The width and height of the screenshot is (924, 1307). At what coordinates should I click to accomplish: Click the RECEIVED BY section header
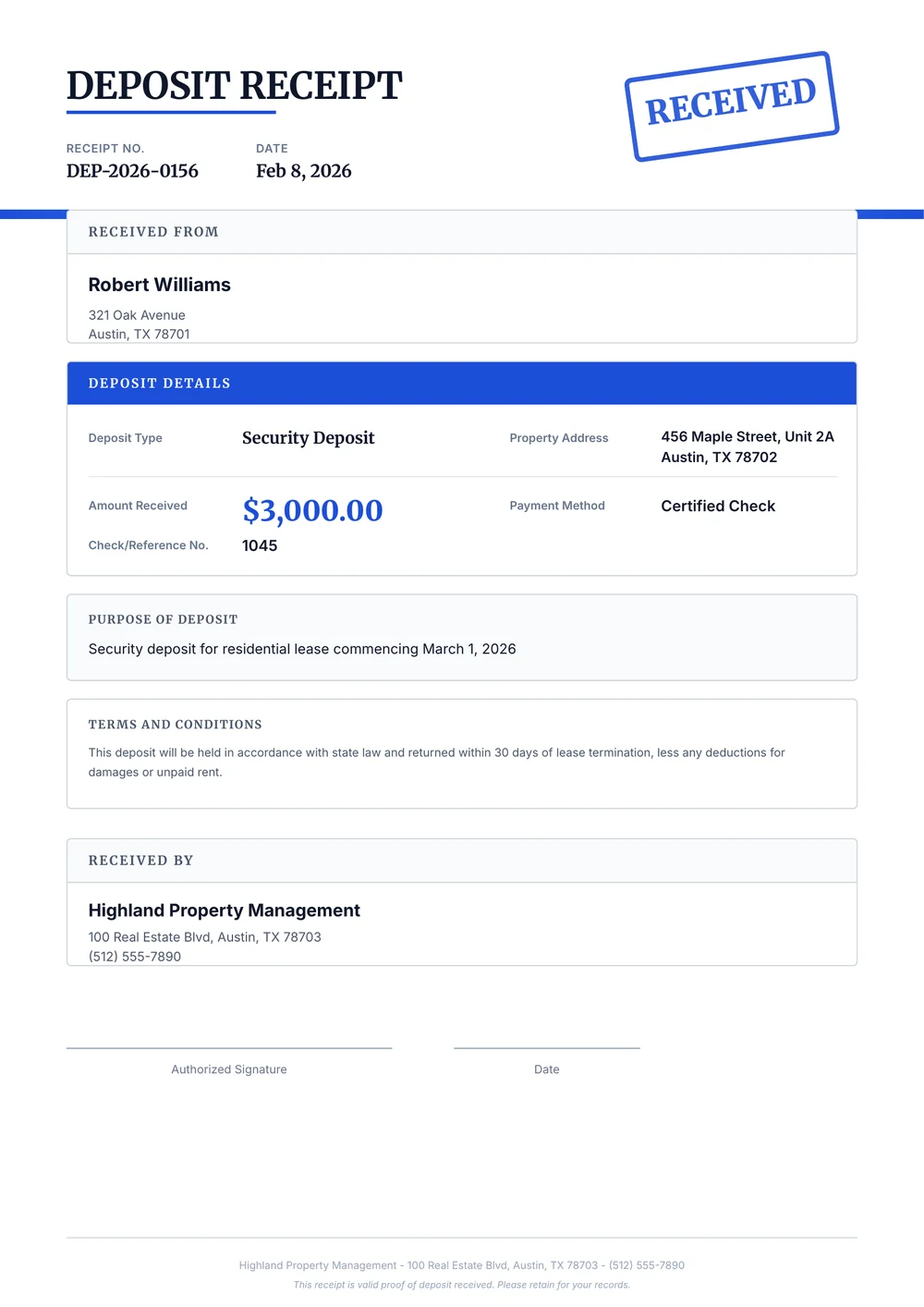click(140, 861)
